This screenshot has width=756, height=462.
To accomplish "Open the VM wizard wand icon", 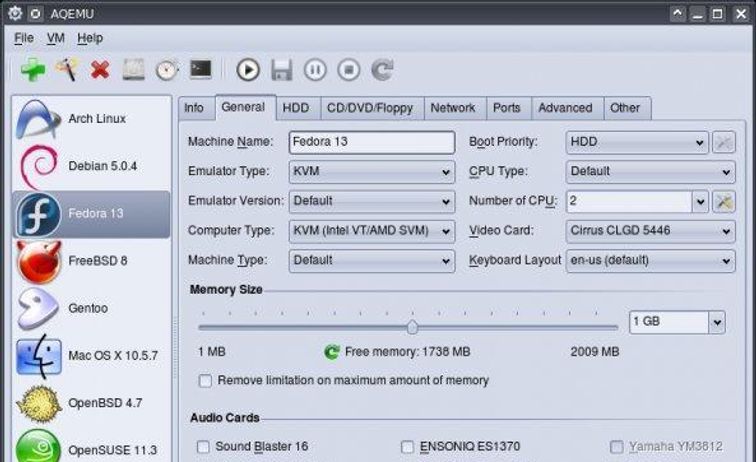I will (x=67, y=70).
